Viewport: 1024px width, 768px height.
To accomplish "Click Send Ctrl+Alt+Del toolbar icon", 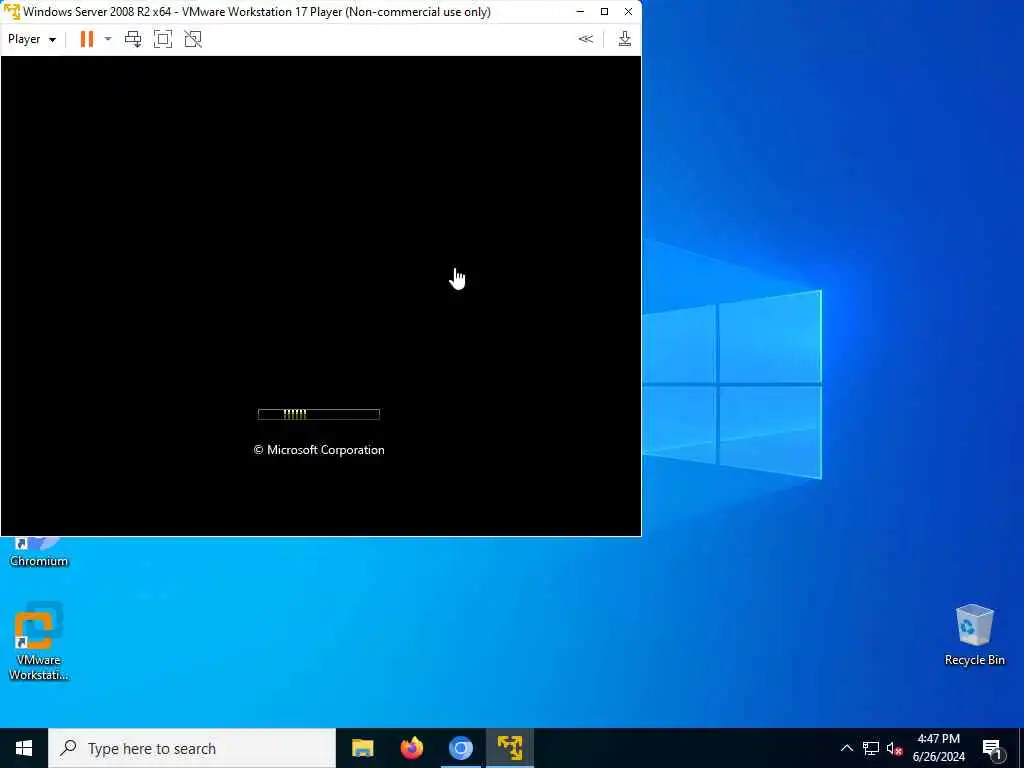I will [133, 39].
